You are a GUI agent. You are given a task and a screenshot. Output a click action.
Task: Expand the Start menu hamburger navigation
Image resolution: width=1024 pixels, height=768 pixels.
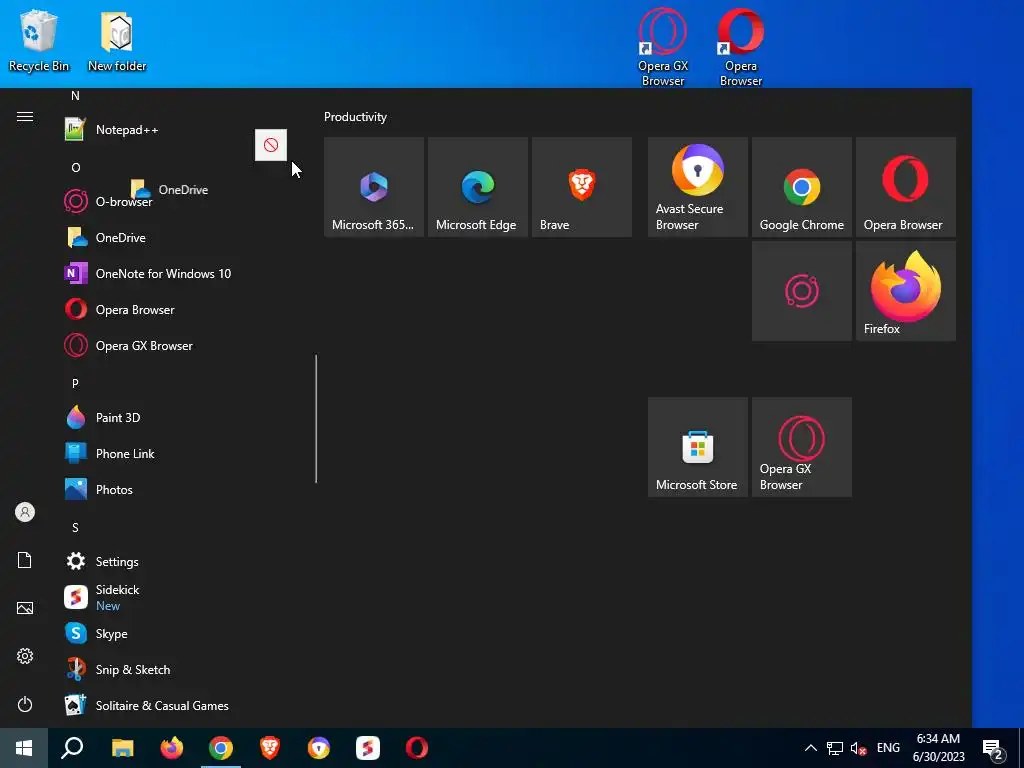pos(25,116)
